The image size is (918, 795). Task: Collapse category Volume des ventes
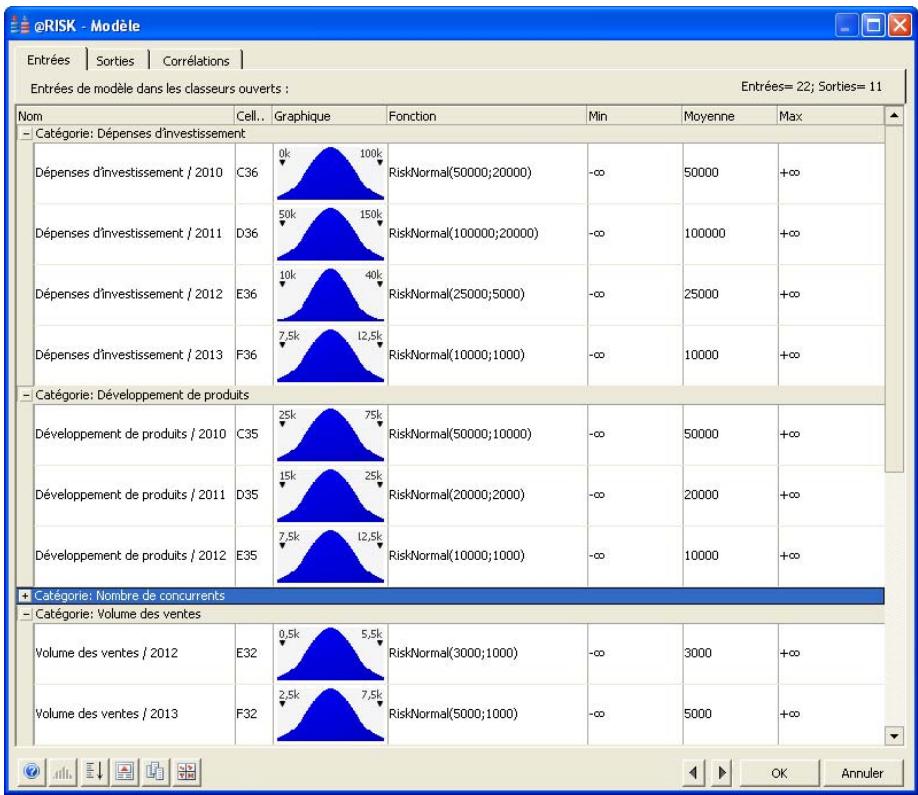pos(25,613)
